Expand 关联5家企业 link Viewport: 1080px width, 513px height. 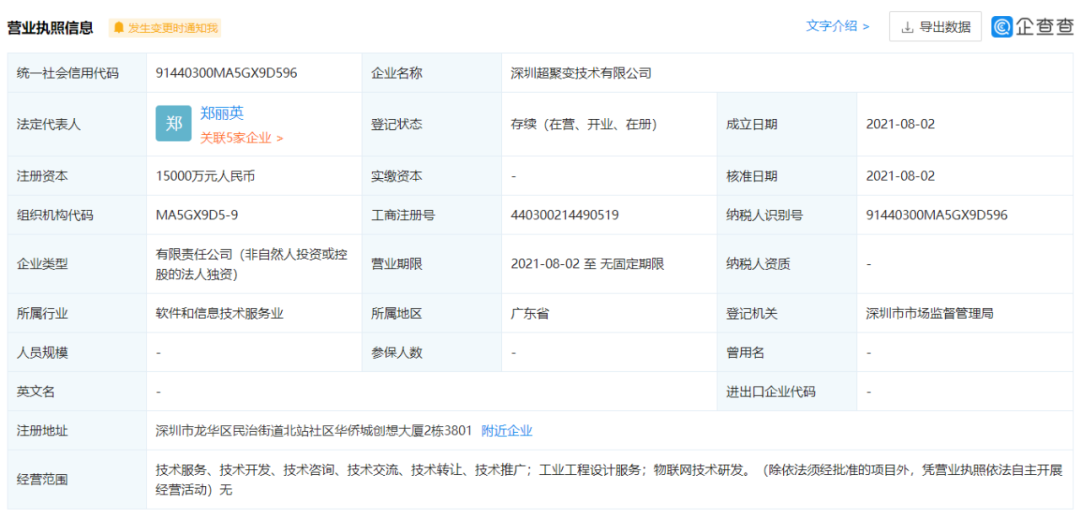click(242, 138)
